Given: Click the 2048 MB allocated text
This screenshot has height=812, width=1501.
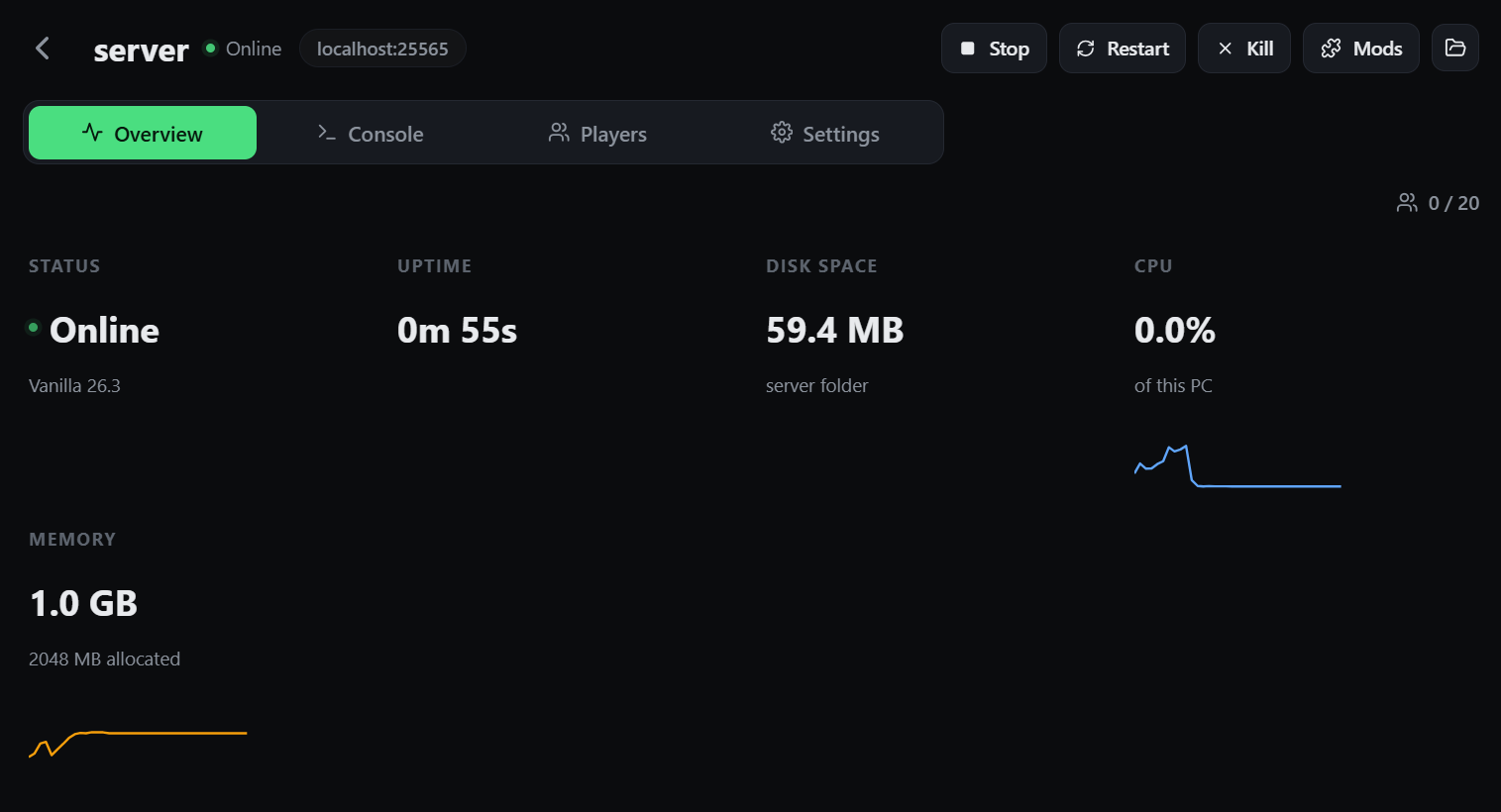Looking at the screenshot, I should (x=104, y=660).
